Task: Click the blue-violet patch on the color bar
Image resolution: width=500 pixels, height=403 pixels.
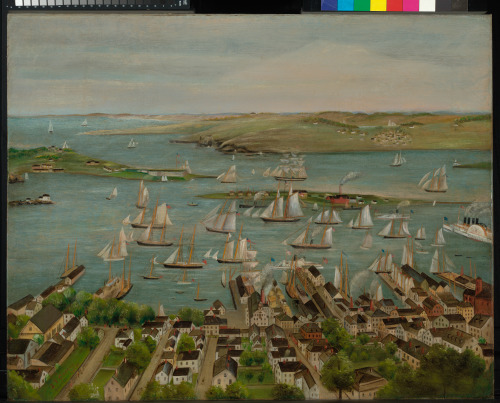Action: (x=329, y=5)
